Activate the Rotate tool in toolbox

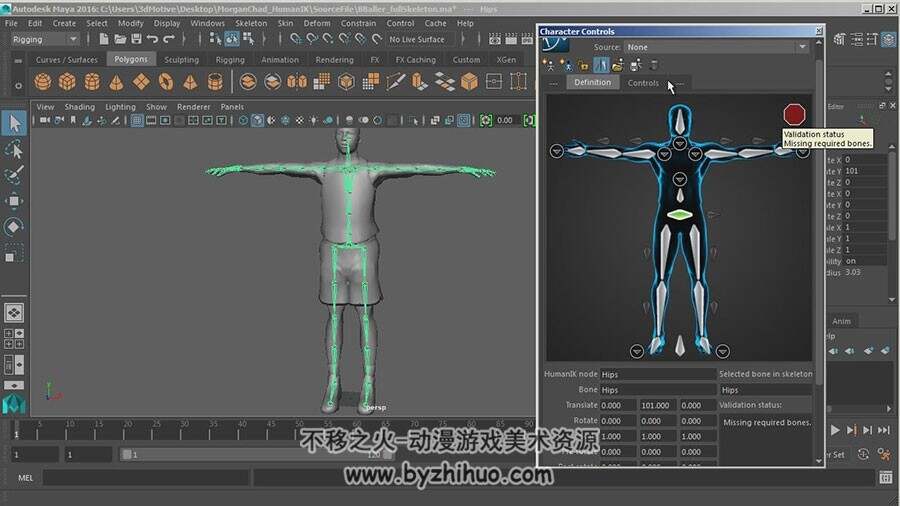click(14, 227)
